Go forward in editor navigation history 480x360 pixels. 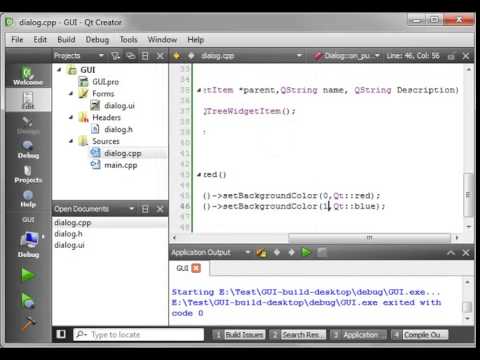(x=191, y=56)
